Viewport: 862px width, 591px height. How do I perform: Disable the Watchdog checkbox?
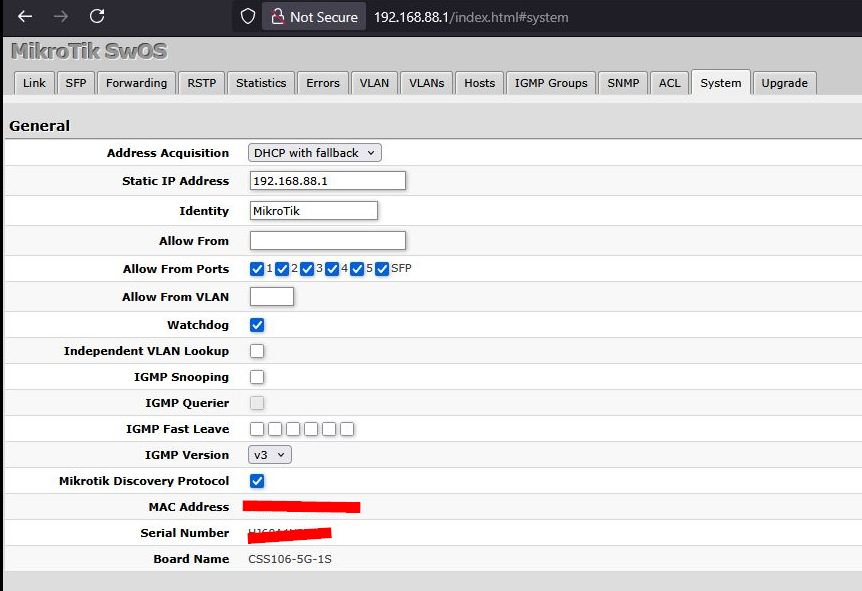[x=257, y=325]
